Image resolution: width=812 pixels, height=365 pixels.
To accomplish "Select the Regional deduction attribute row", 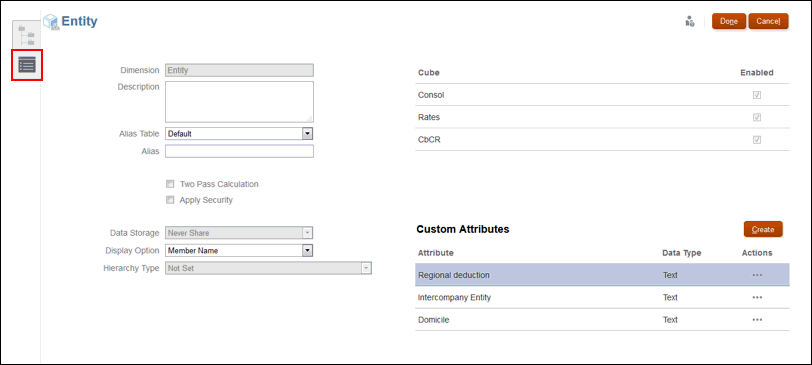I will coord(602,275).
